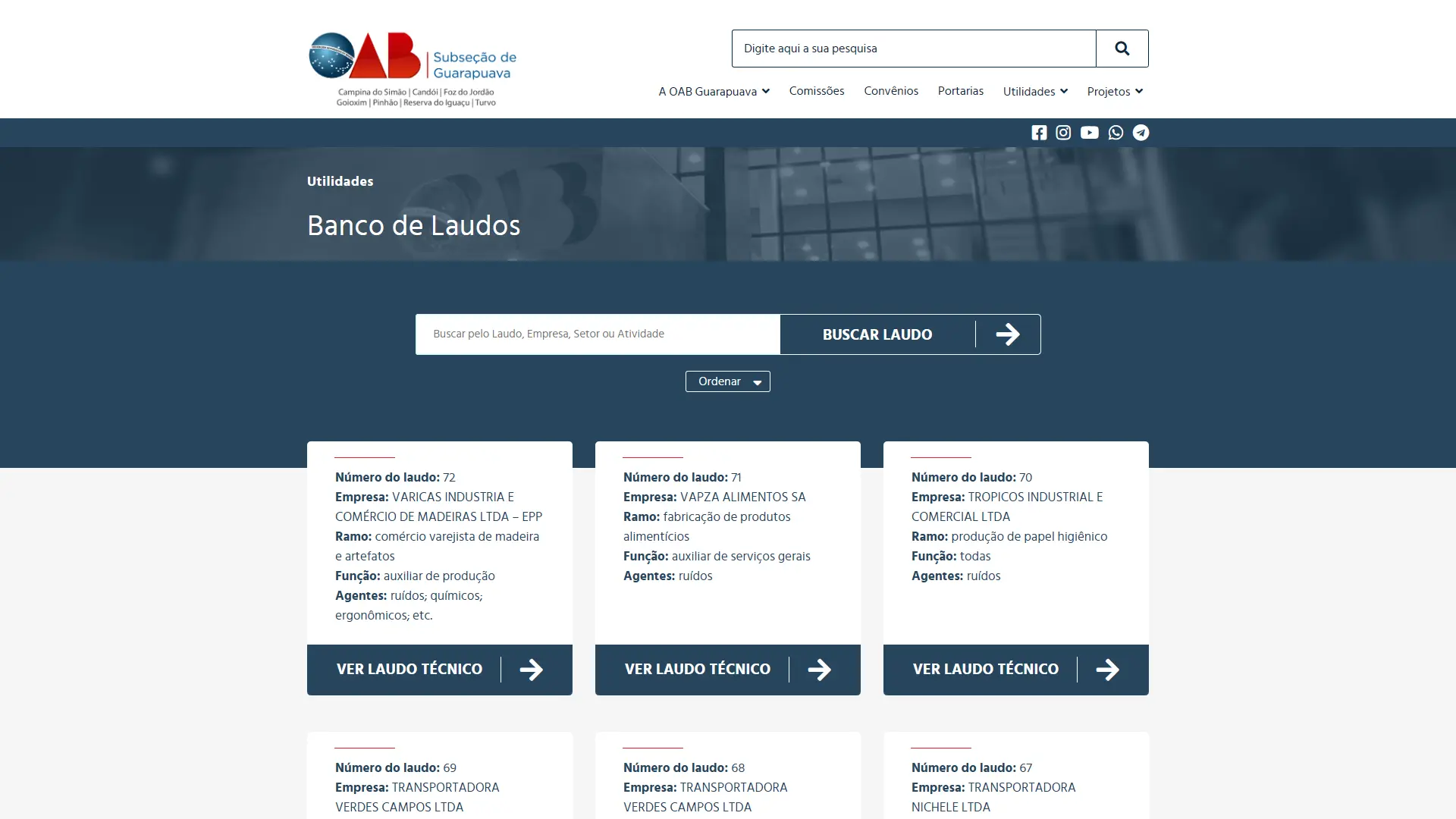Image resolution: width=1456 pixels, height=819 pixels.
Task: Focus the laudo search input field
Action: coord(598,334)
